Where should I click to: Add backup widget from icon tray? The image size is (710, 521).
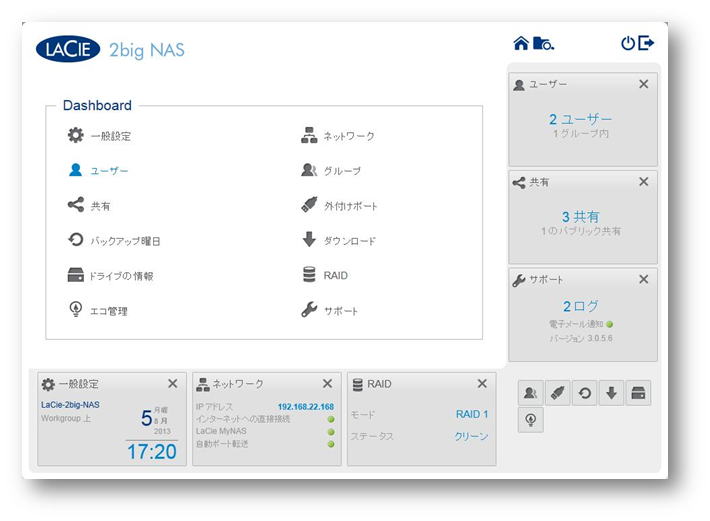584,393
